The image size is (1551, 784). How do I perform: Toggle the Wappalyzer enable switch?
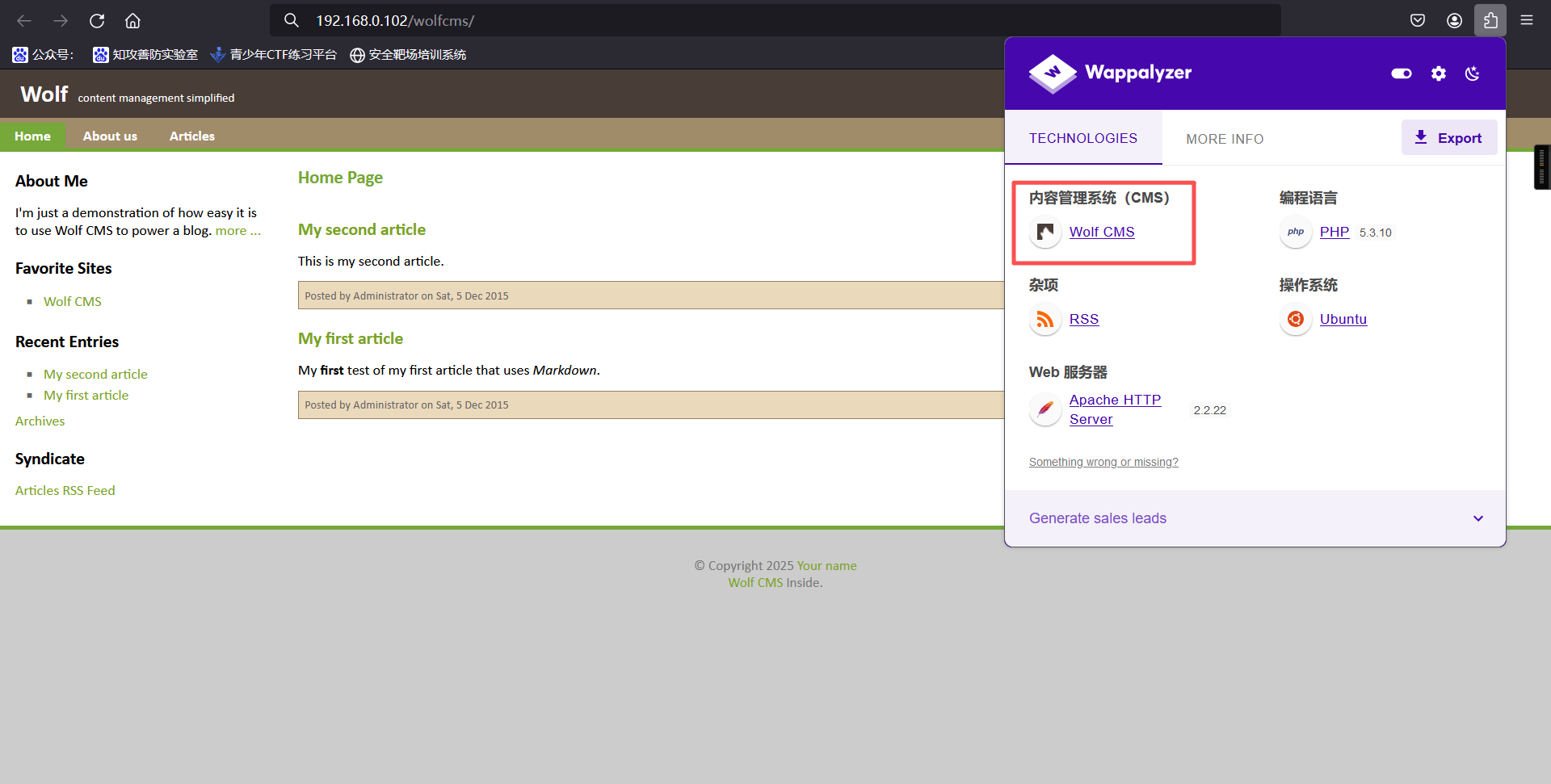pos(1402,73)
